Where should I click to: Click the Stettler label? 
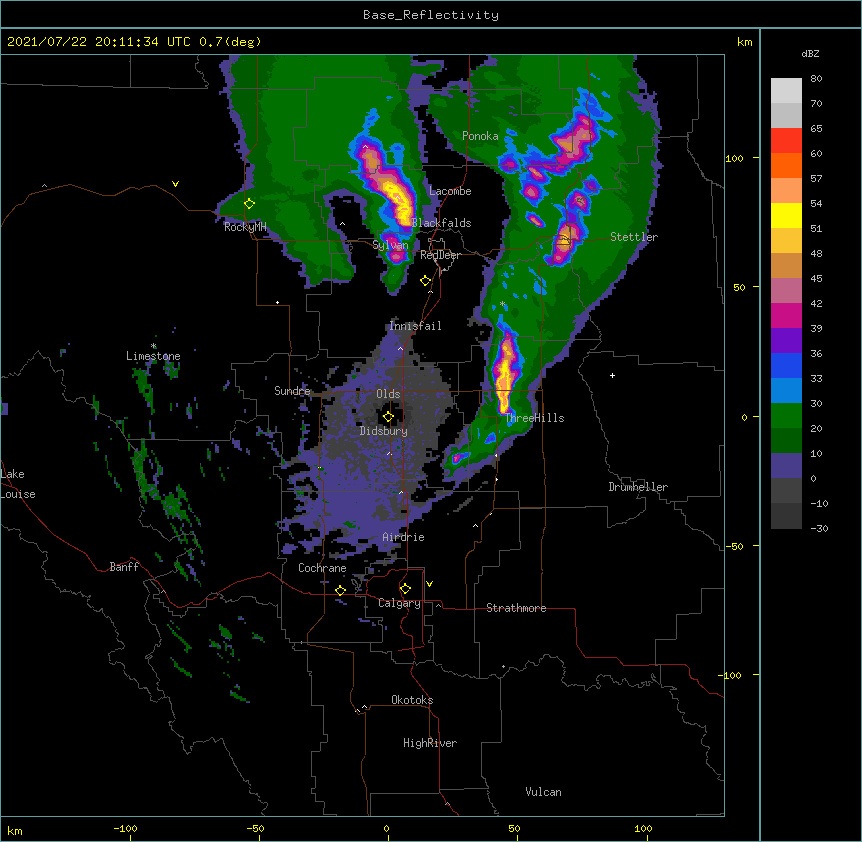[634, 237]
